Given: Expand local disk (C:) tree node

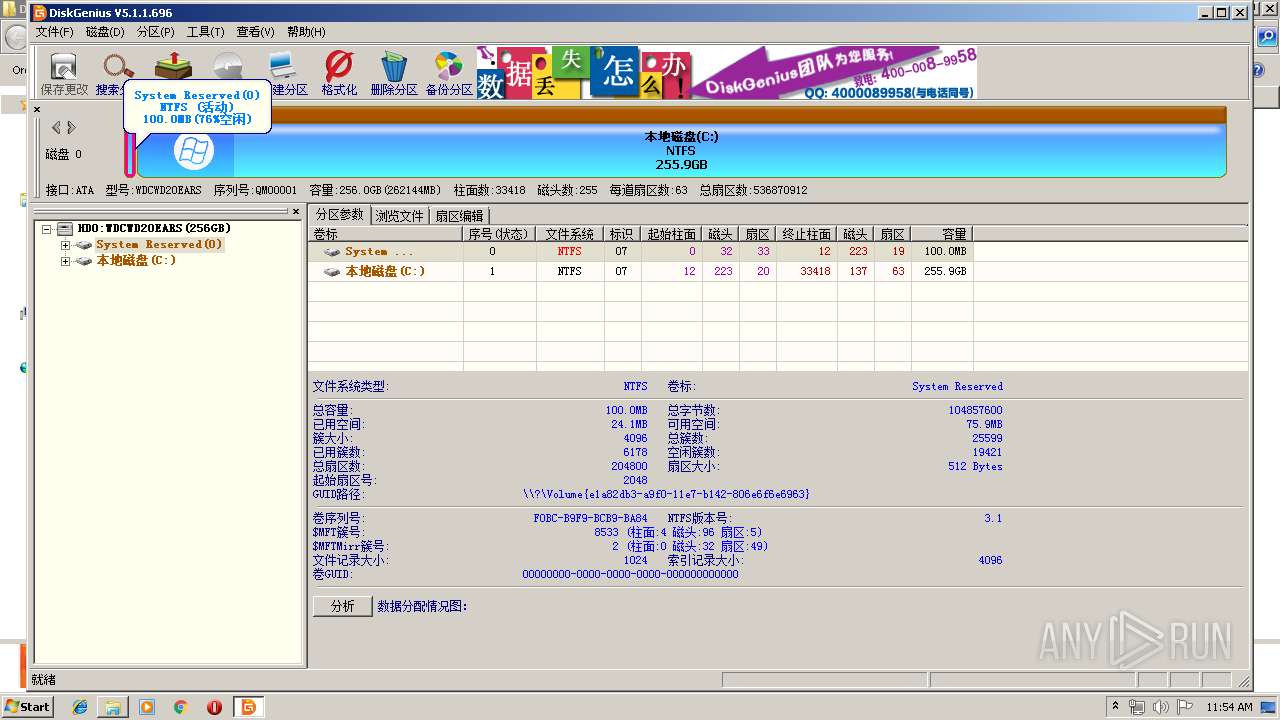Looking at the screenshot, I should click(x=66, y=261).
